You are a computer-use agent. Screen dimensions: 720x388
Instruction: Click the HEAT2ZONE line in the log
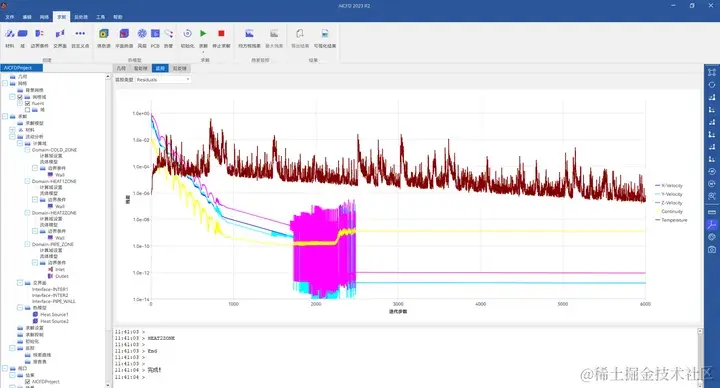click(161, 338)
